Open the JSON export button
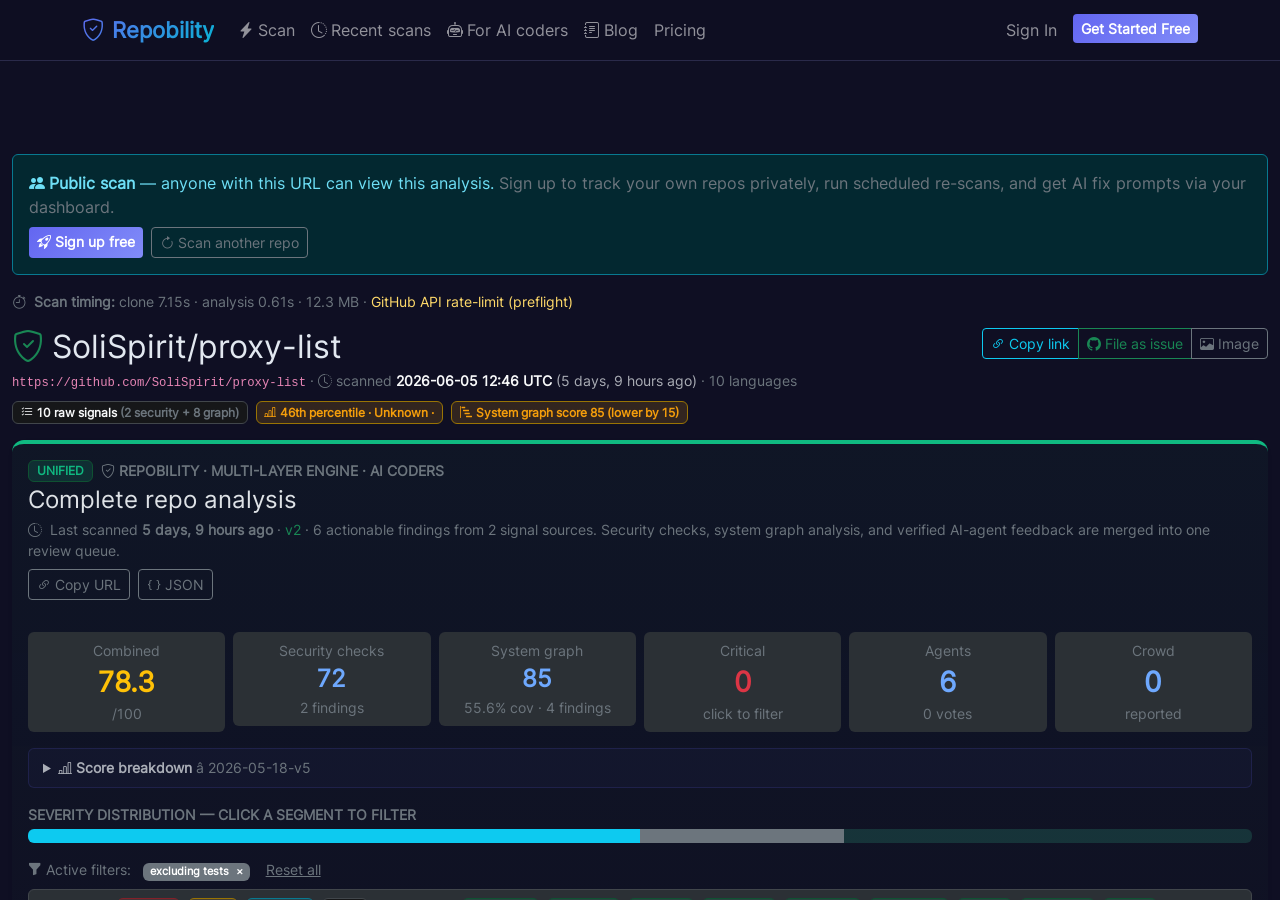The image size is (1280, 900). coord(175,585)
